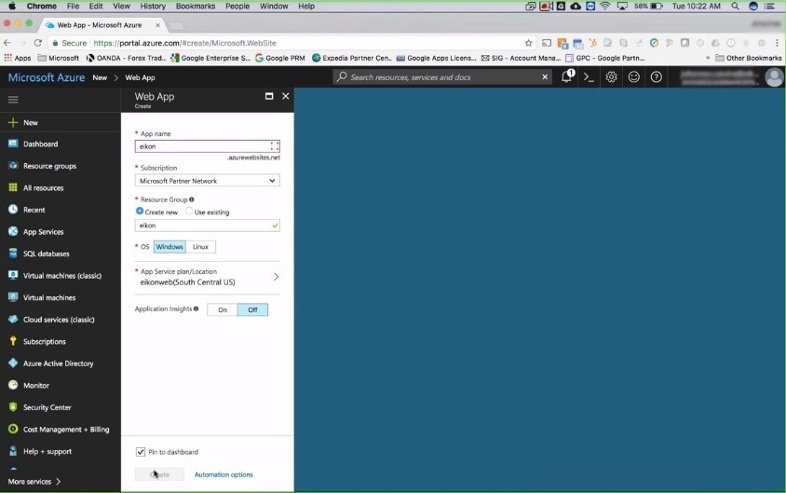Click the Create button

(x=159, y=474)
